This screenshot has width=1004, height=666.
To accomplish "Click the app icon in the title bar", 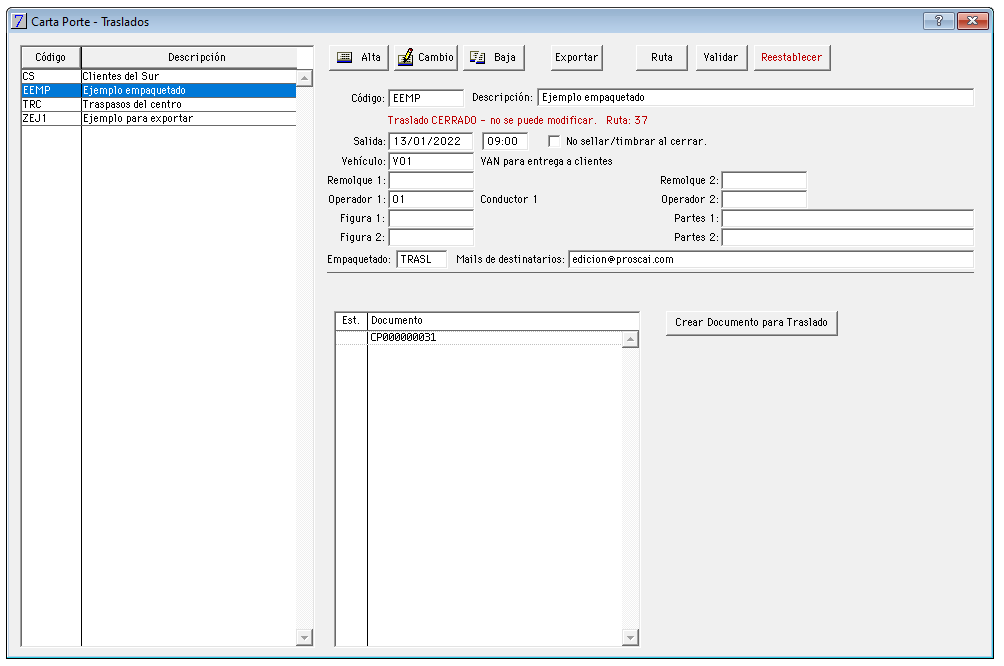I will (19, 21).
